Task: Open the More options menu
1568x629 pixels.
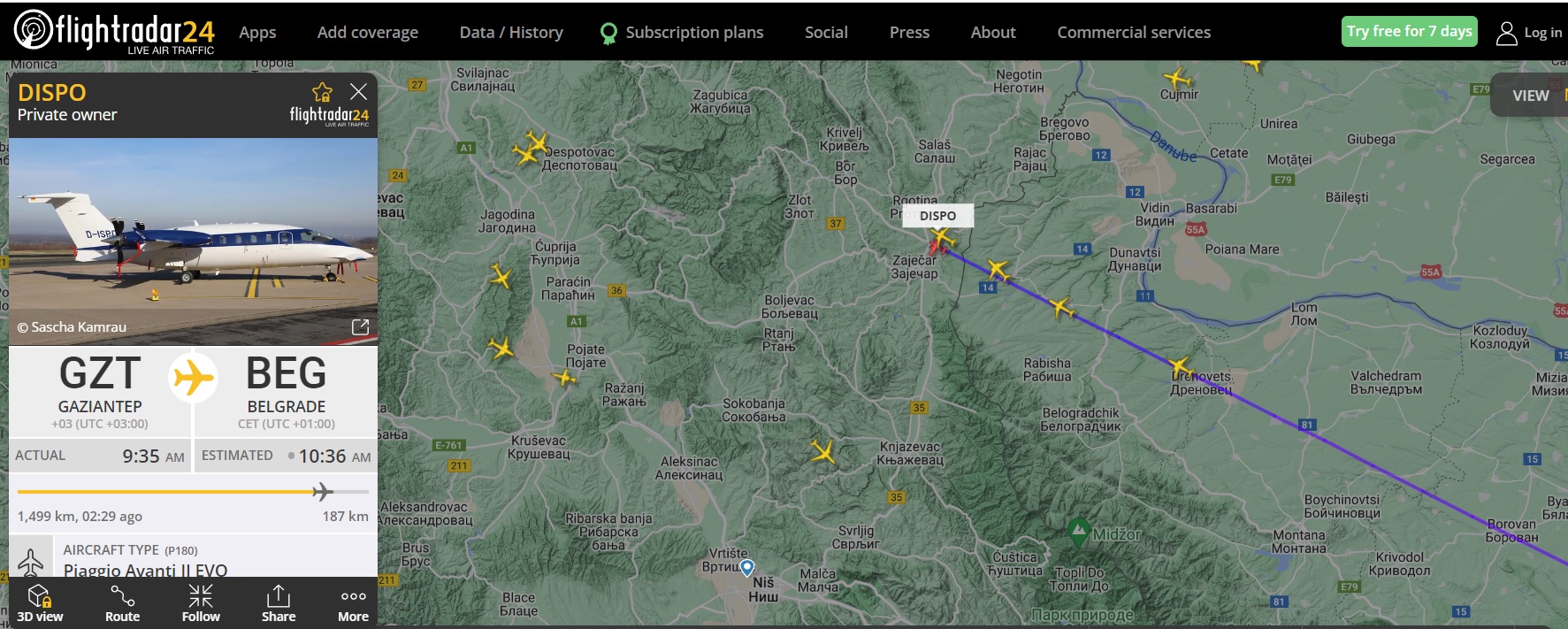Action: 353,603
